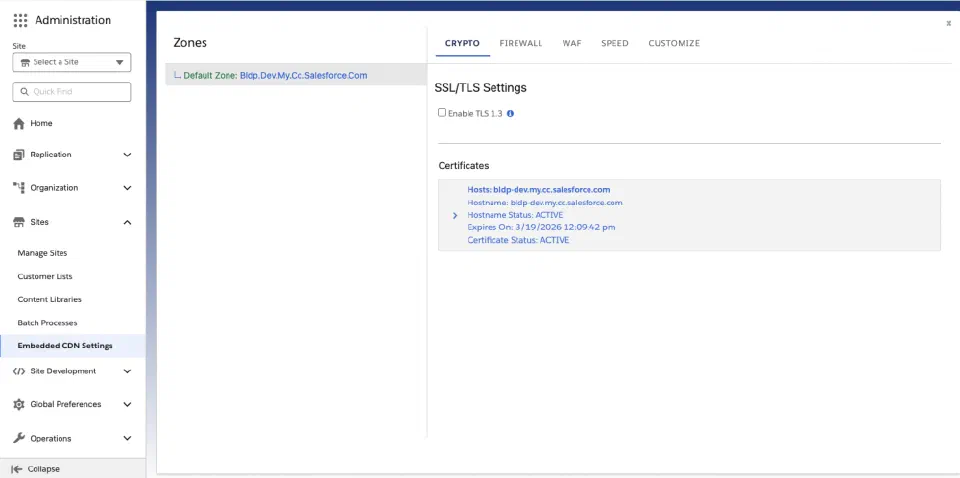
Task: Open the SPEED tab
Action: click(x=615, y=43)
